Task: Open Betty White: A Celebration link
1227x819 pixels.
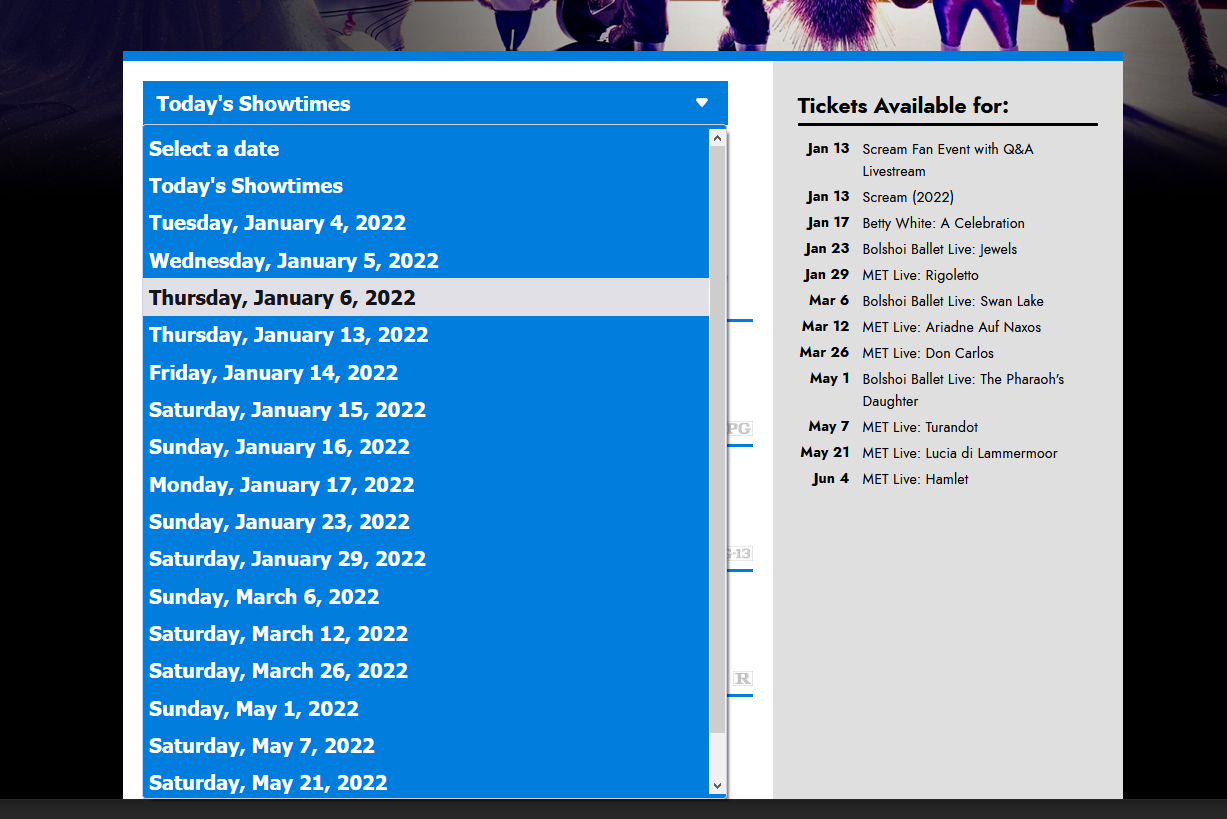Action: point(943,223)
